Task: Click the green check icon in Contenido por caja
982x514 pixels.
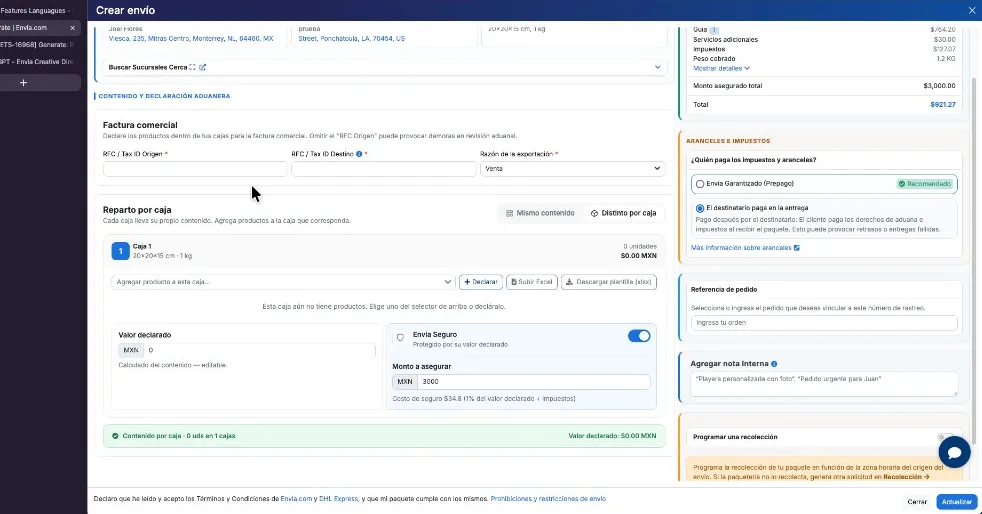Action: click(x=115, y=436)
